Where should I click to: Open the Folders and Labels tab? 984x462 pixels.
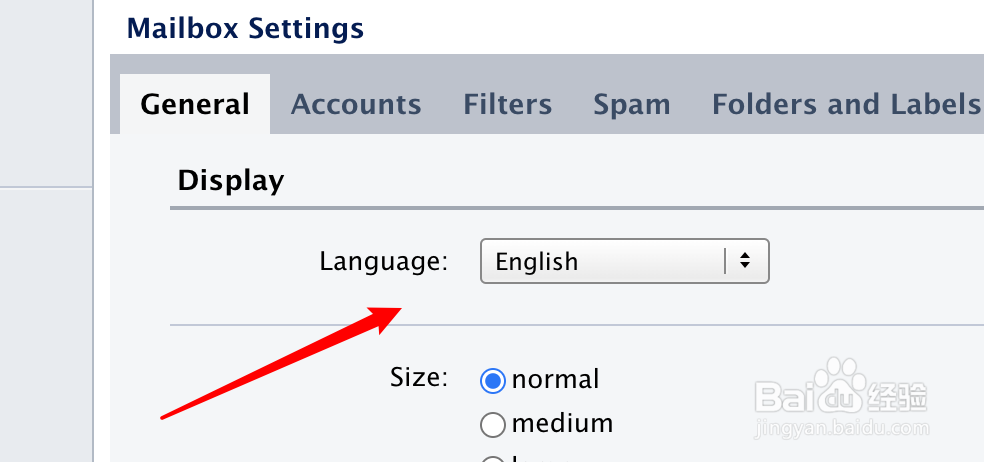[846, 104]
